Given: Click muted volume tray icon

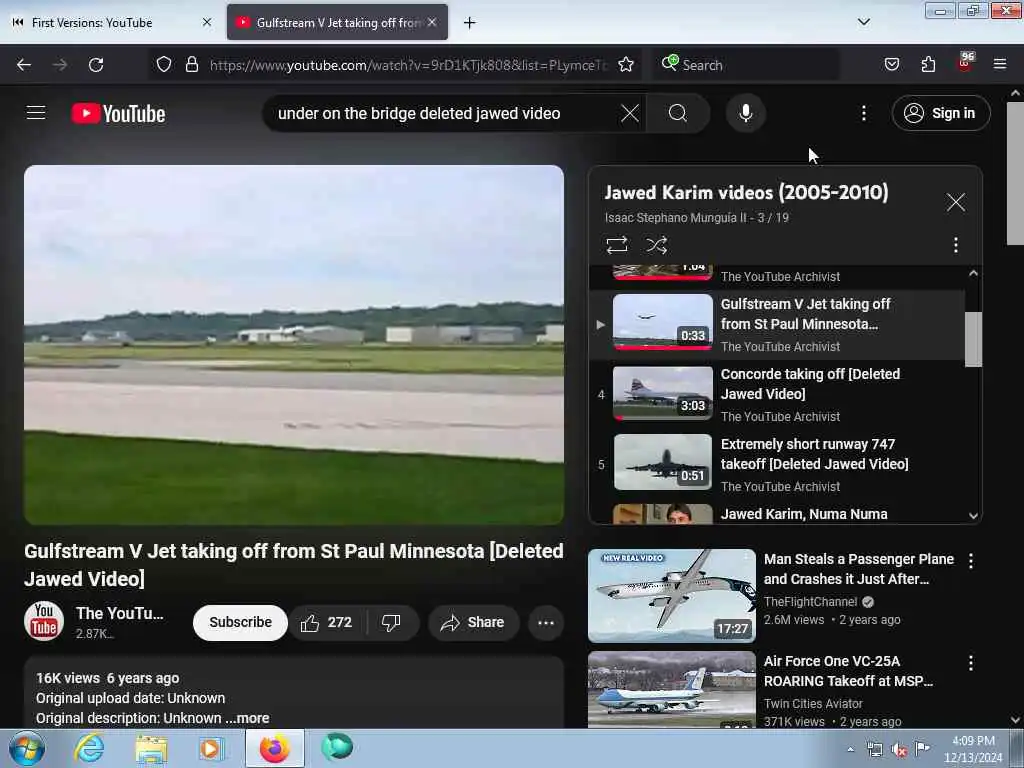Looking at the screenshot, I should [899, 750].
